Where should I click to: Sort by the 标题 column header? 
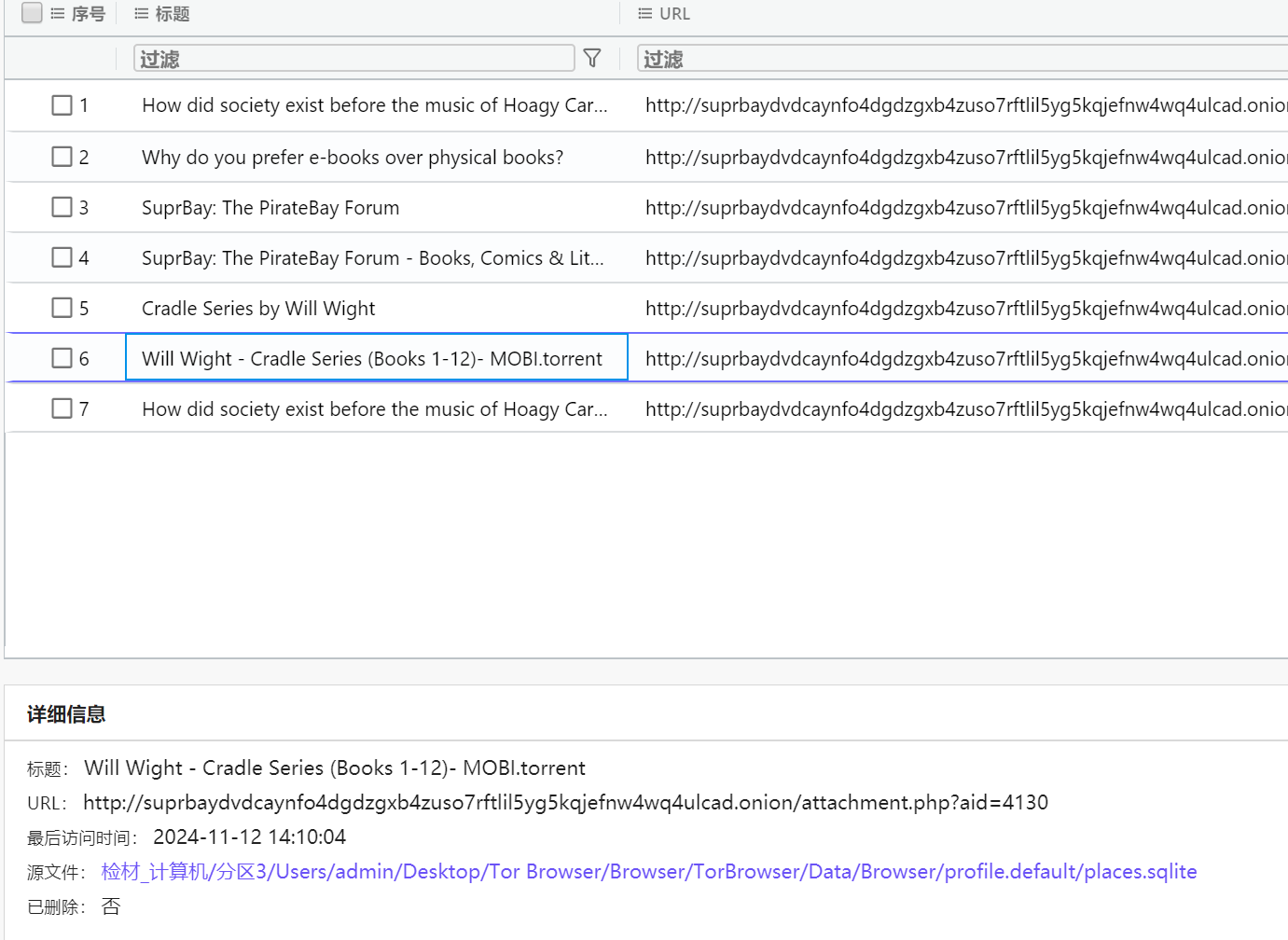173,14
